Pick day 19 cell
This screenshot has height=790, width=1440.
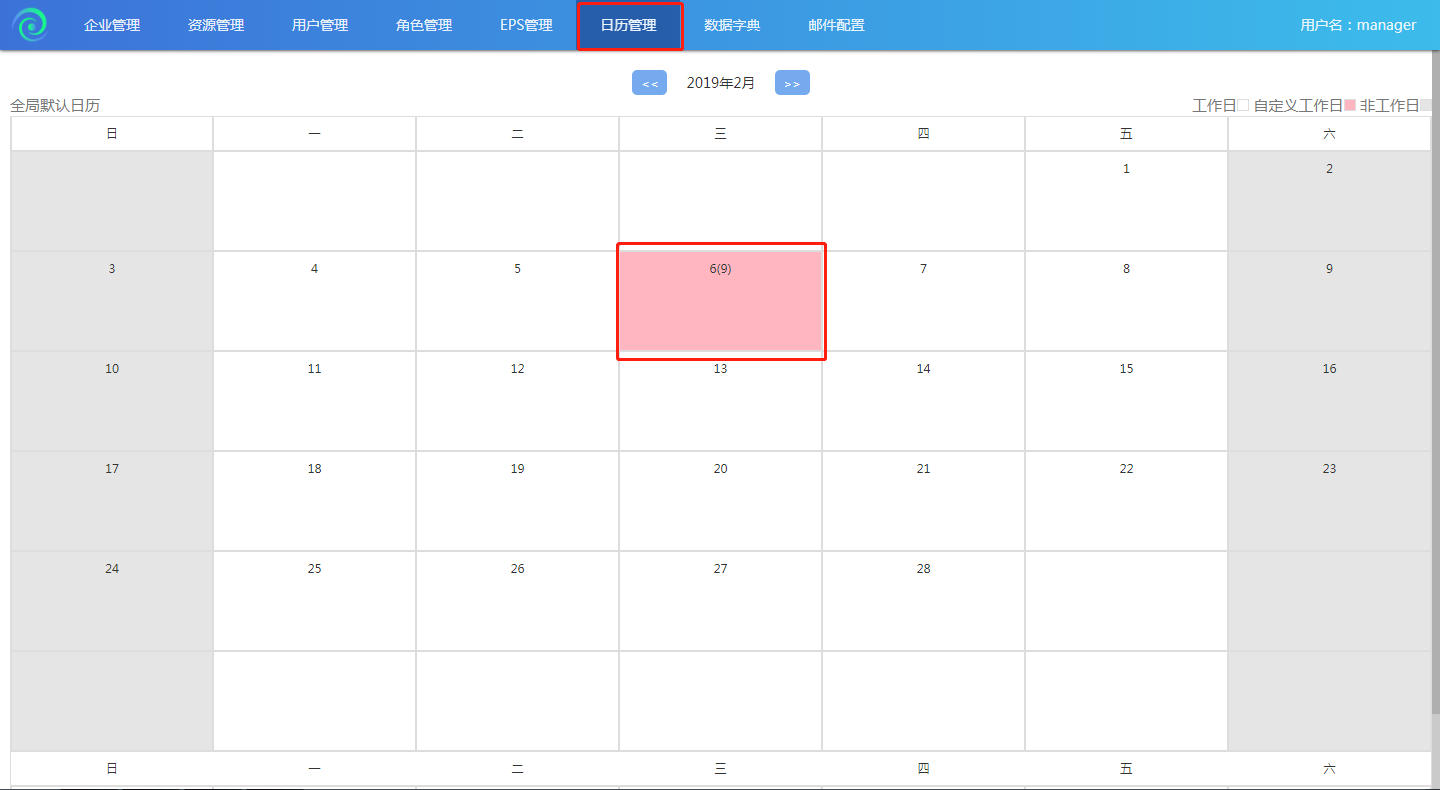[517, 501]
